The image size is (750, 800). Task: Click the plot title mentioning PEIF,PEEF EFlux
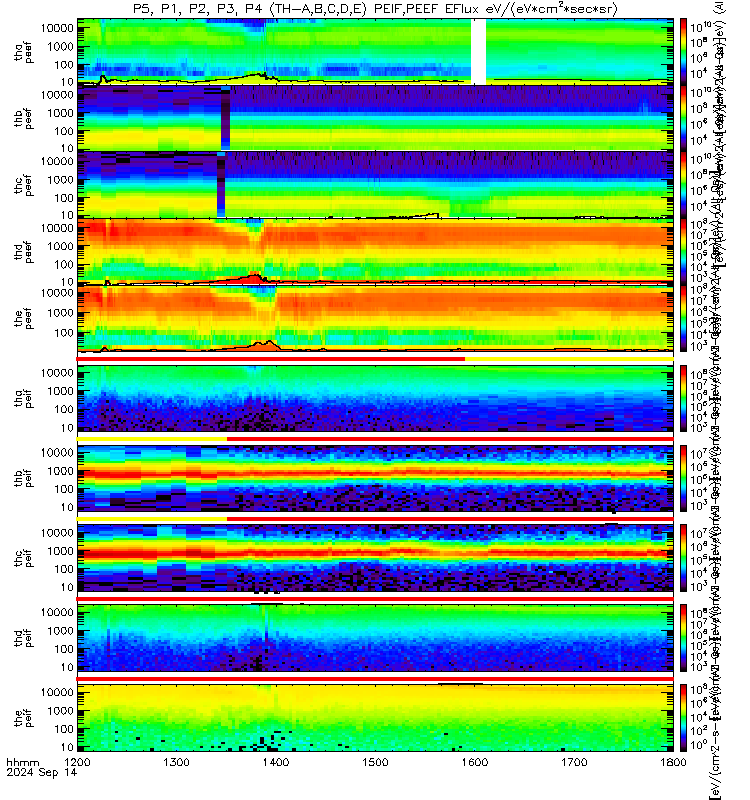tap(375, 9)
